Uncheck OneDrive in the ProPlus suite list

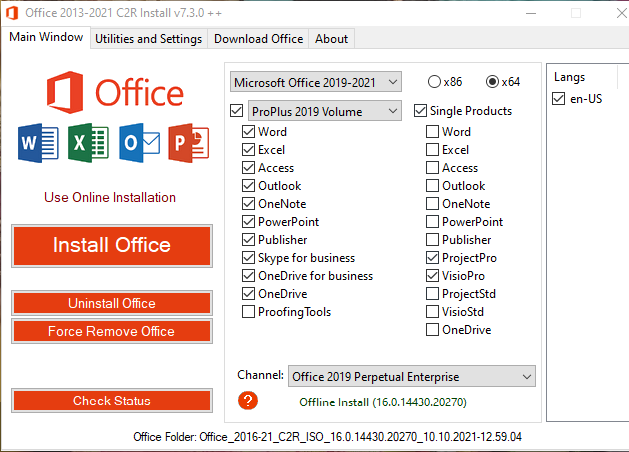point(249,294)
